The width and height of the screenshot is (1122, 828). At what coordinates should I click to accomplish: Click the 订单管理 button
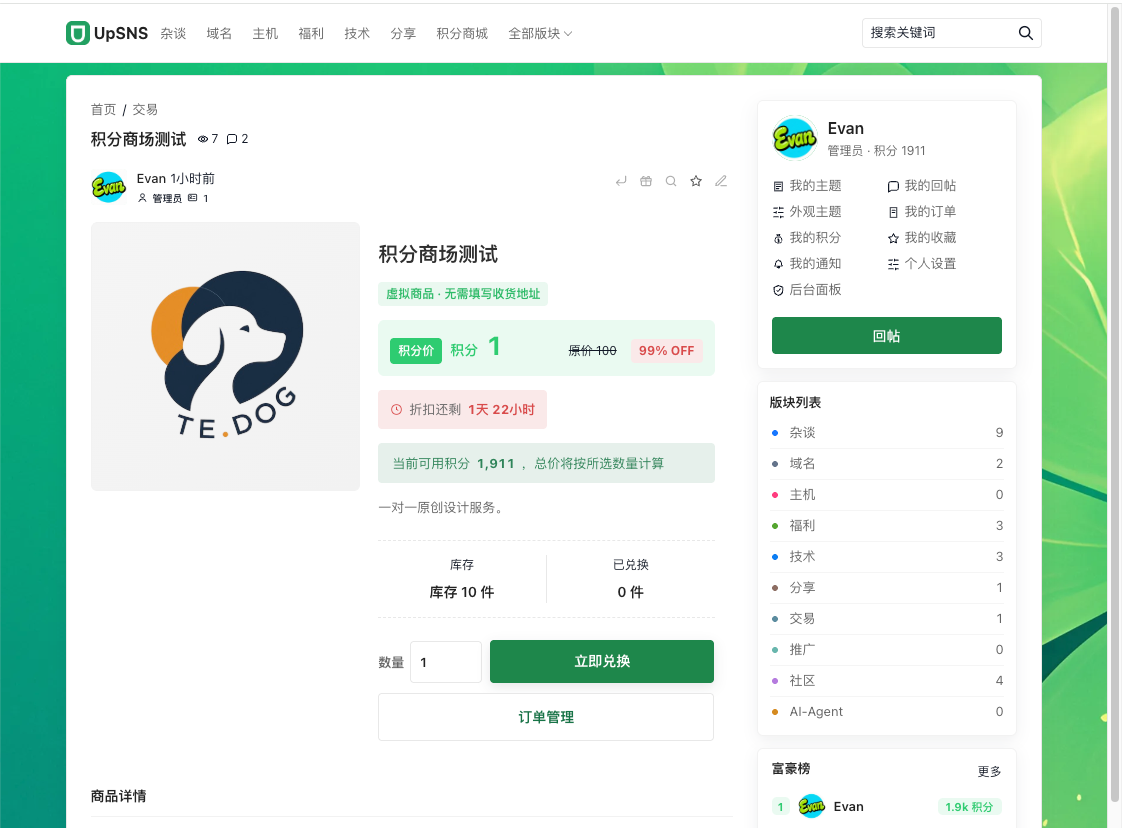546,717
